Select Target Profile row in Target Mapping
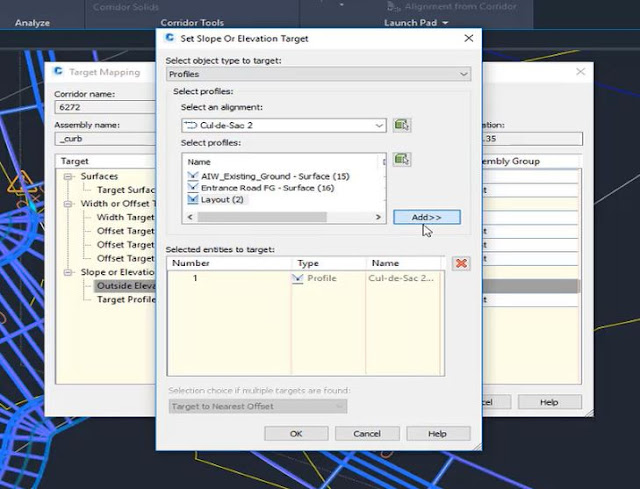 coord(126,300)
